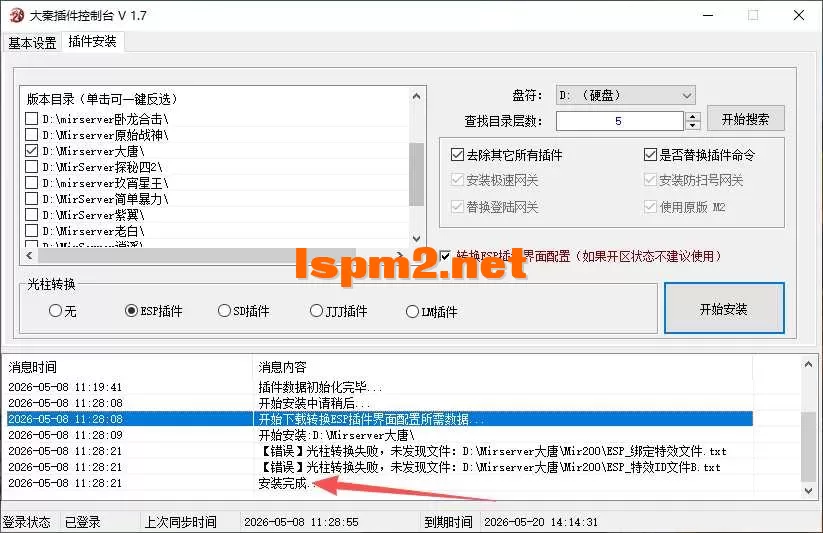Screen dimensions: 823x533
Task: Uncheck the D:\Mirserver大唐\ directory checkbox
Action: click(x=31, y=151)
